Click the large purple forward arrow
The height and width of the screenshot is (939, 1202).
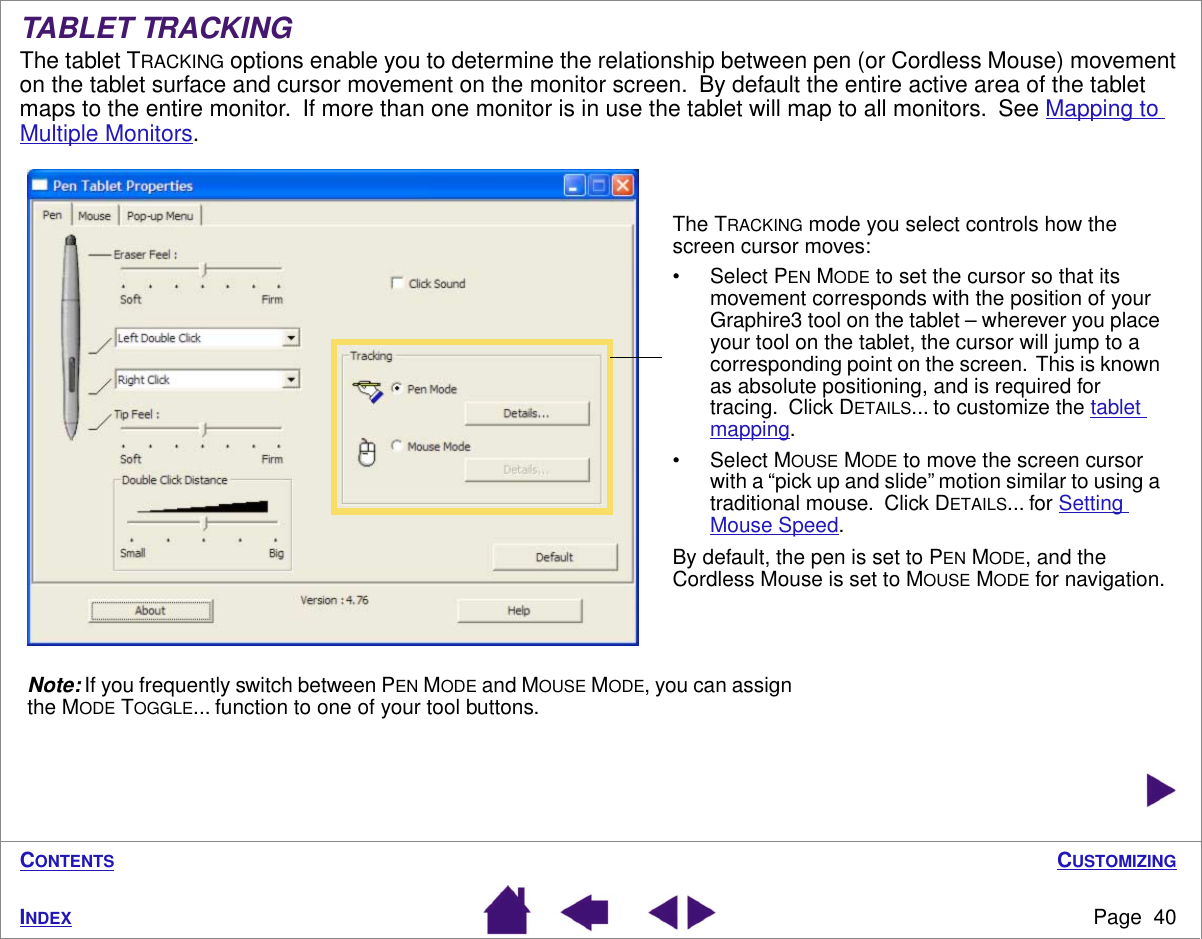pyautogui.click(x=1160, y=791)
